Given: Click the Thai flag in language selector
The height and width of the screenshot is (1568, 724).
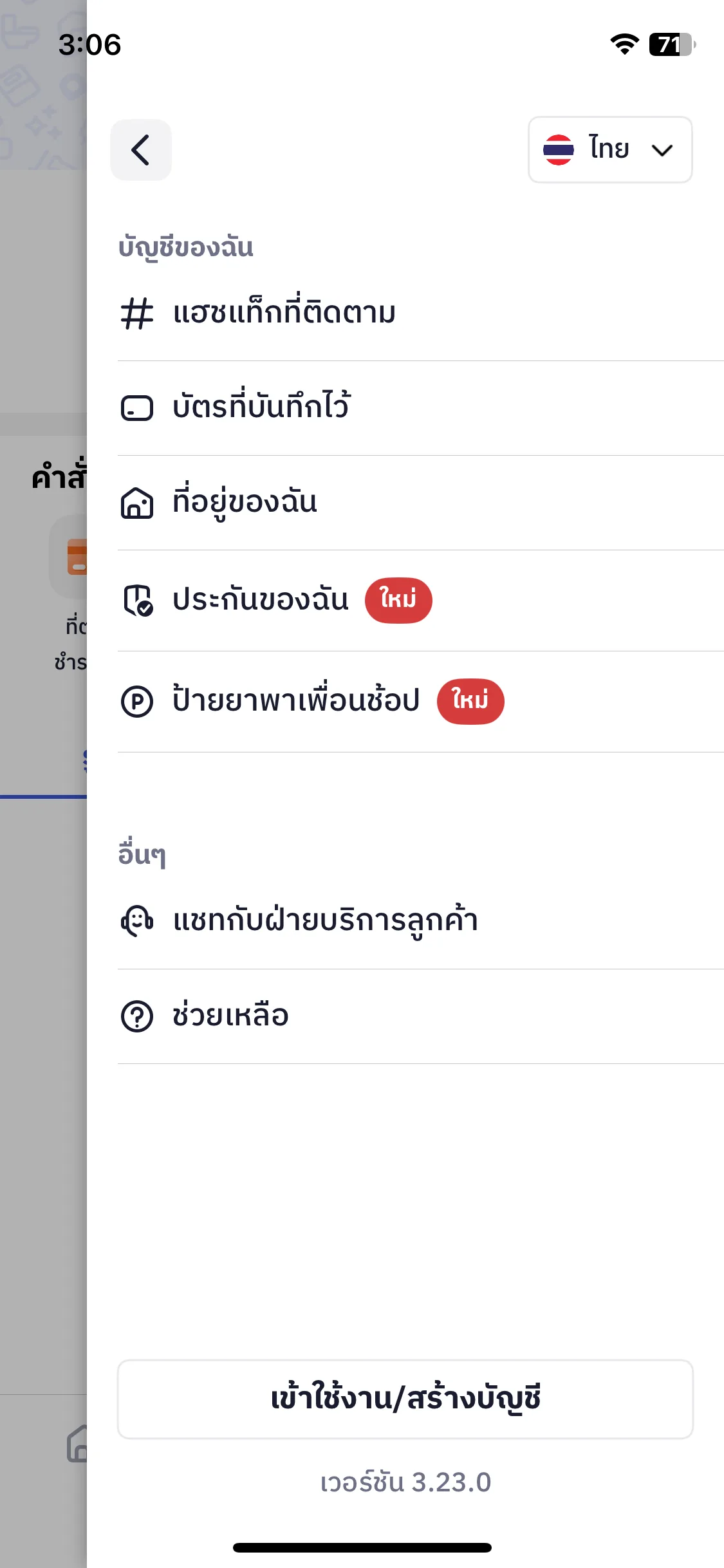Looking at the screenshot, I should pyautogui.click(x=558, y=149).
